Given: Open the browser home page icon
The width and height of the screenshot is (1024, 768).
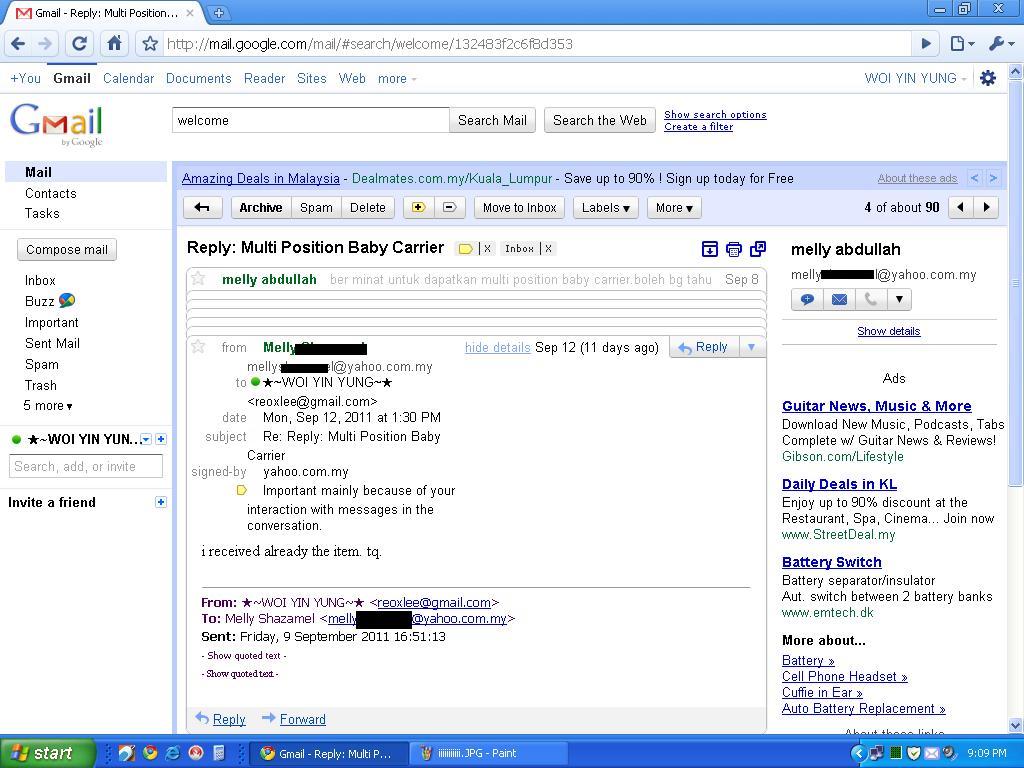Looking at the screenshot, I should [x=114, y=44].
